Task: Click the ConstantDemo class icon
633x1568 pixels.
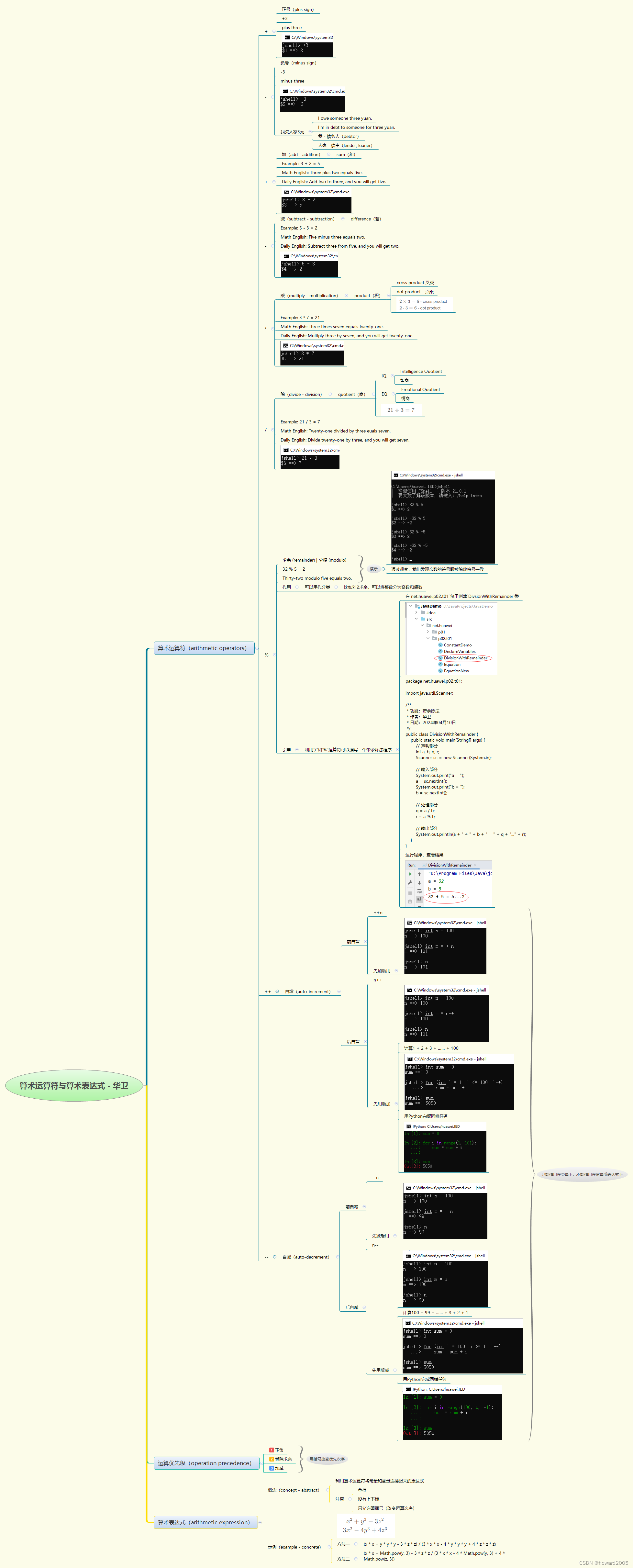Action: point(440,644)
